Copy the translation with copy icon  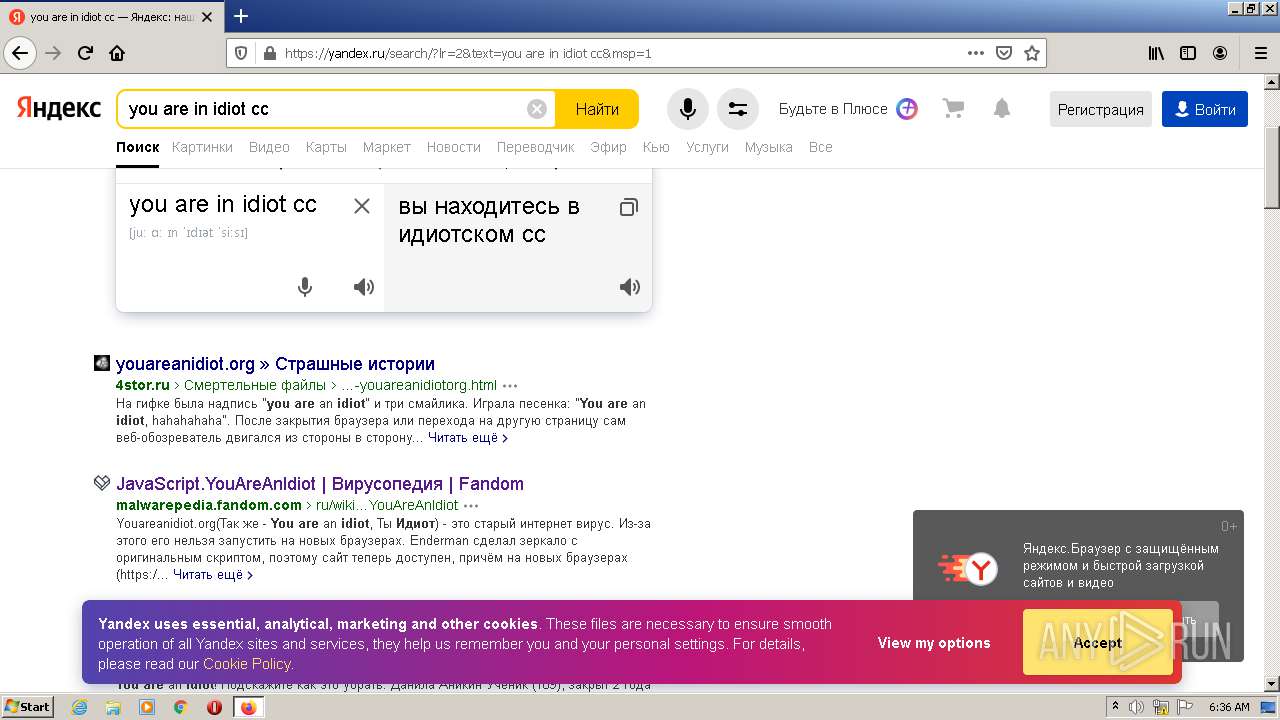coord(628,208)
